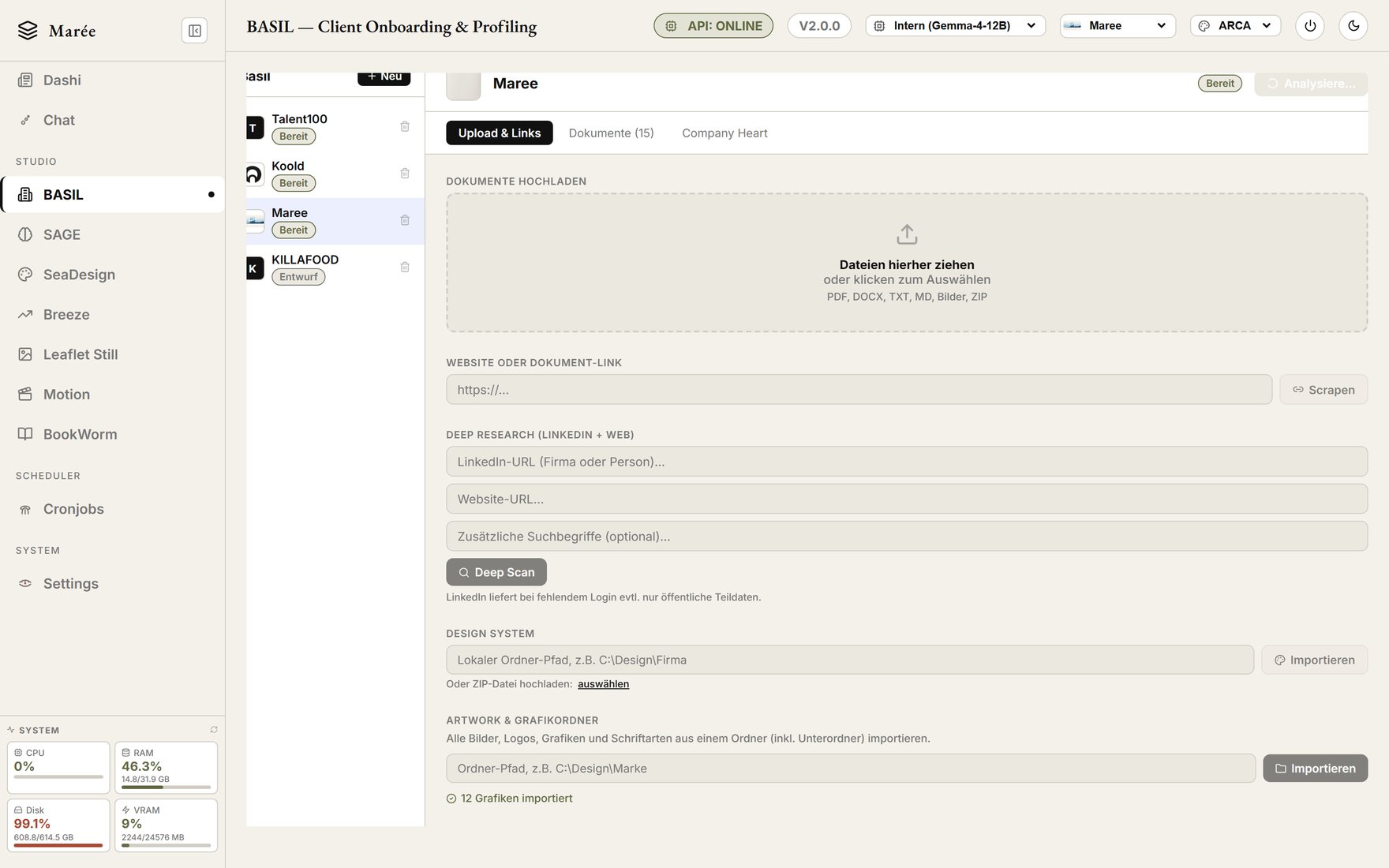Viewport: 1389px width, 868px height.
Task: Open the Intern (Gemma-4-12B) model dropdown
Action: point(956,26)
